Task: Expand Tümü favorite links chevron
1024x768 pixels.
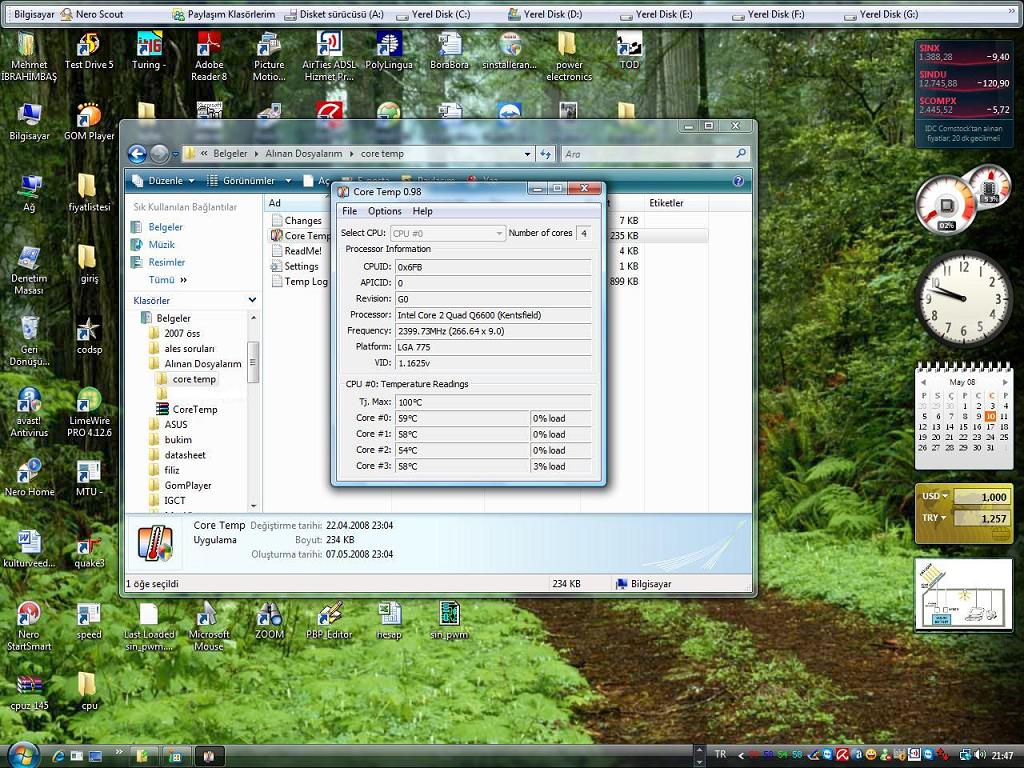Action: pyautogui.click(x=184, y=280)
